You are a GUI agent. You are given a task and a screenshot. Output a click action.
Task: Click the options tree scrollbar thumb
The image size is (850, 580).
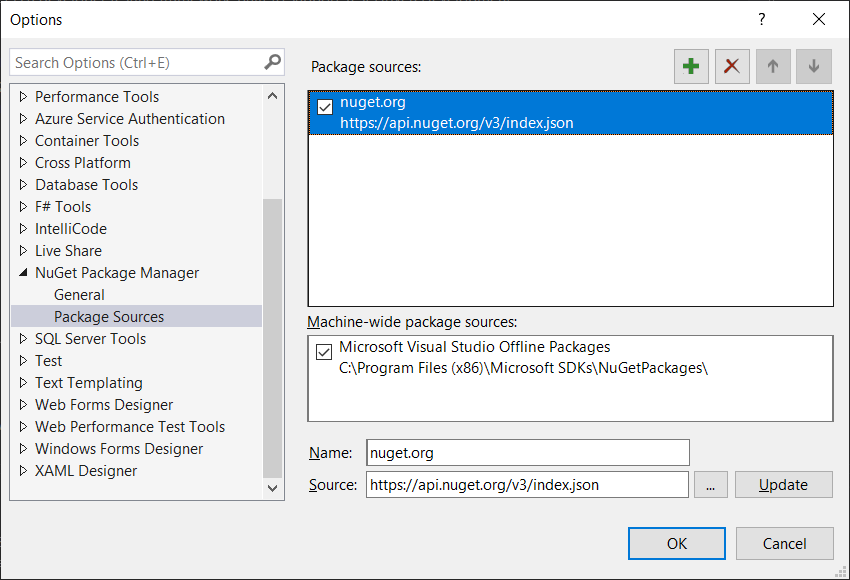[x=272, y=339]
